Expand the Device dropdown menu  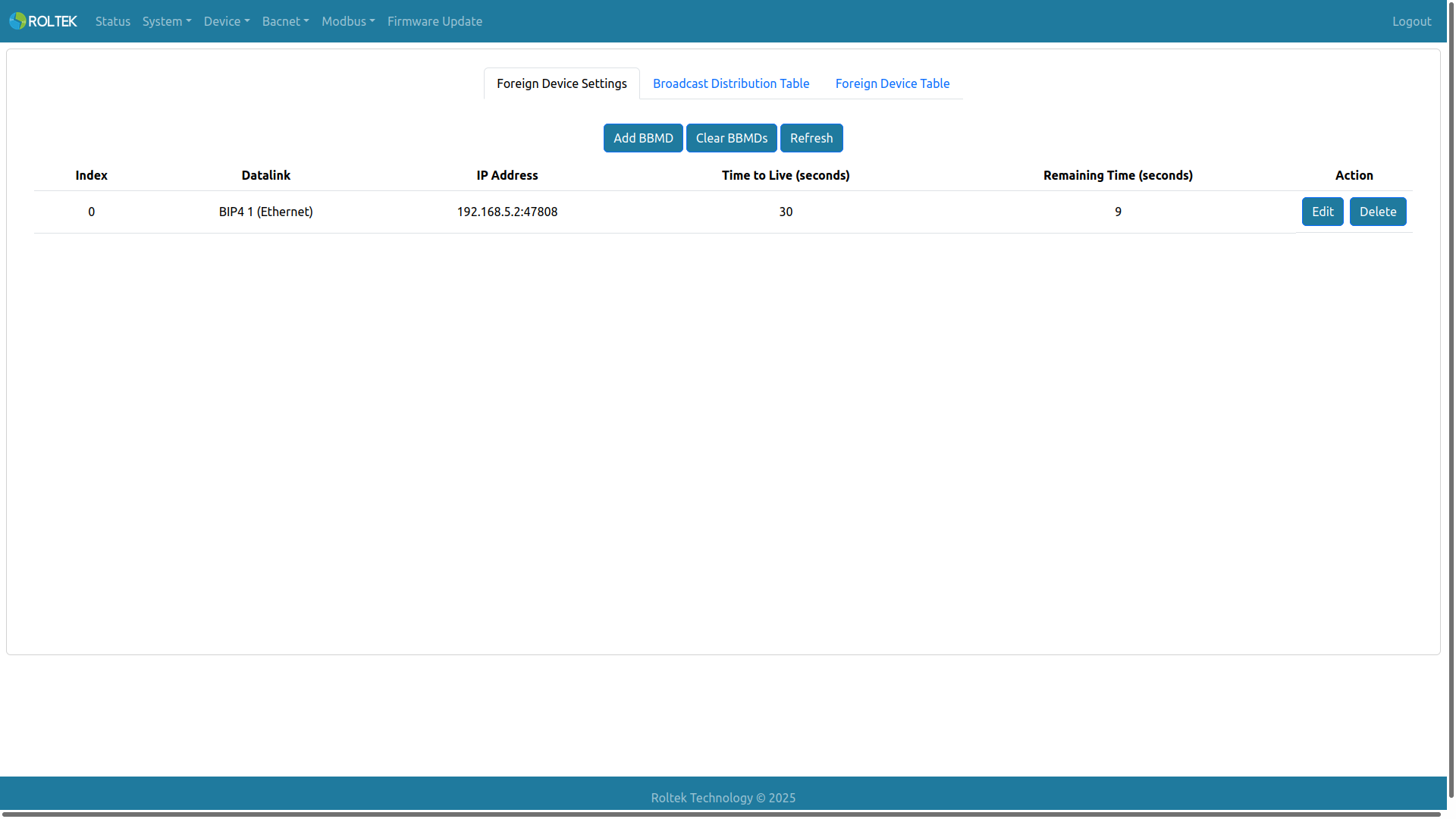click(227, 21)
